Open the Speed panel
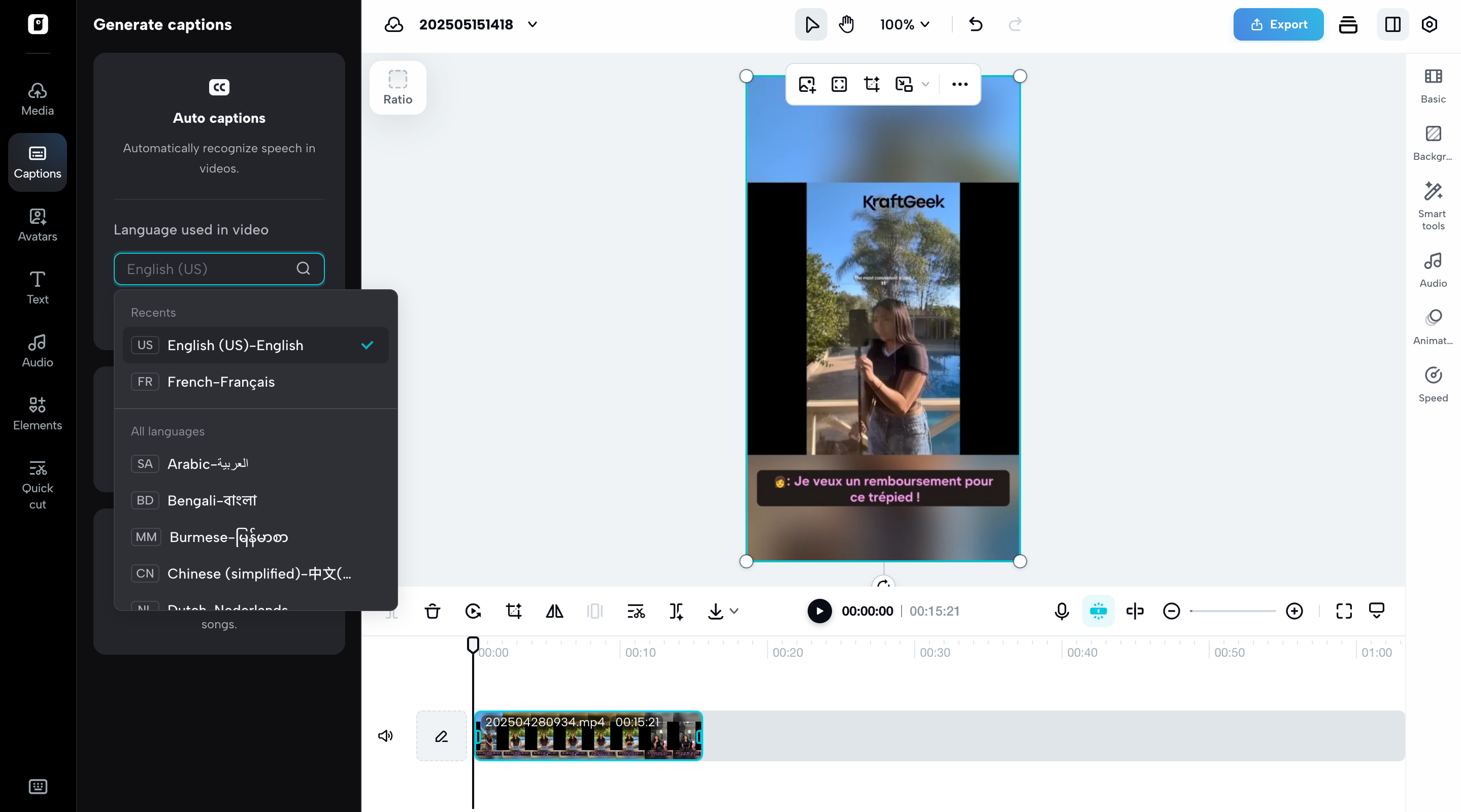 (x=1433, y=384)
